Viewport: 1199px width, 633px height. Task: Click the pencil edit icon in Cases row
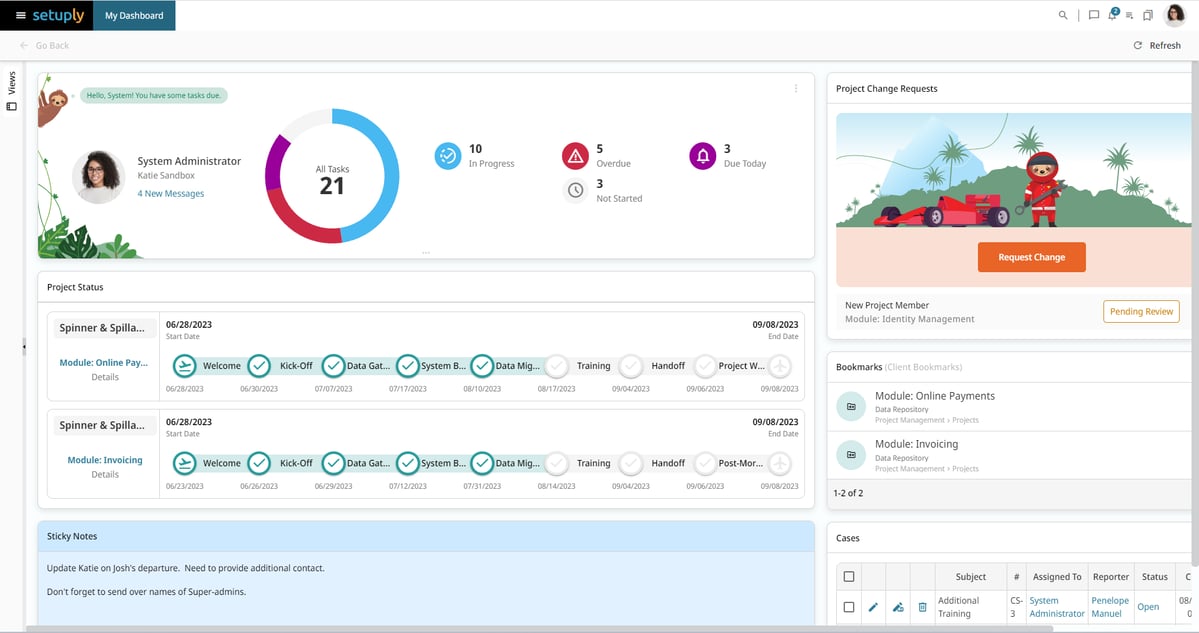(873, 607)
